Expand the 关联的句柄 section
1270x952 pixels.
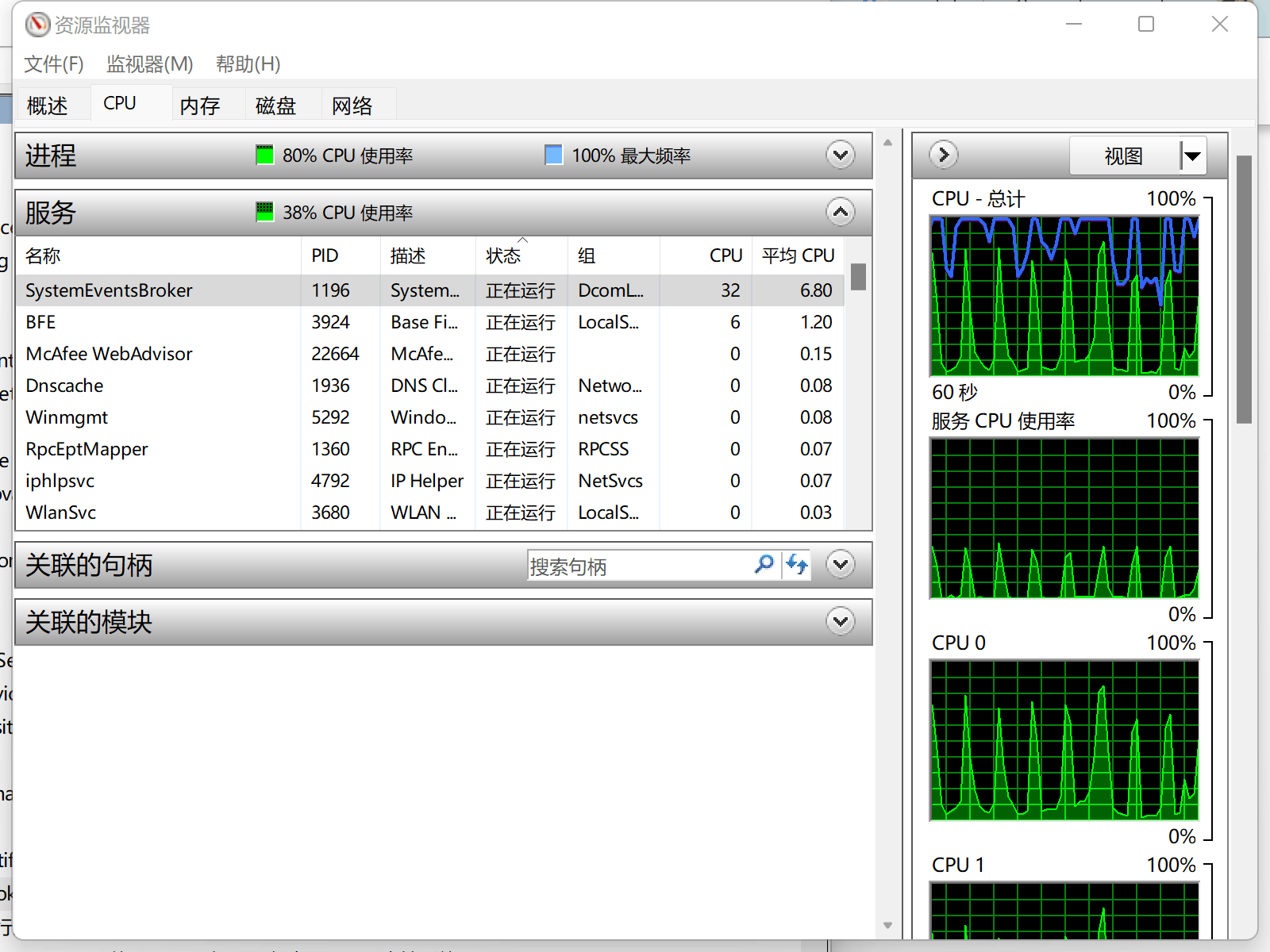click(x=841, y=564)
